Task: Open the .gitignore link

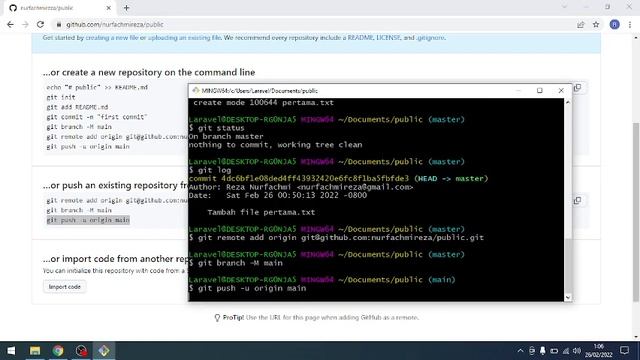Action: (430, 38)
